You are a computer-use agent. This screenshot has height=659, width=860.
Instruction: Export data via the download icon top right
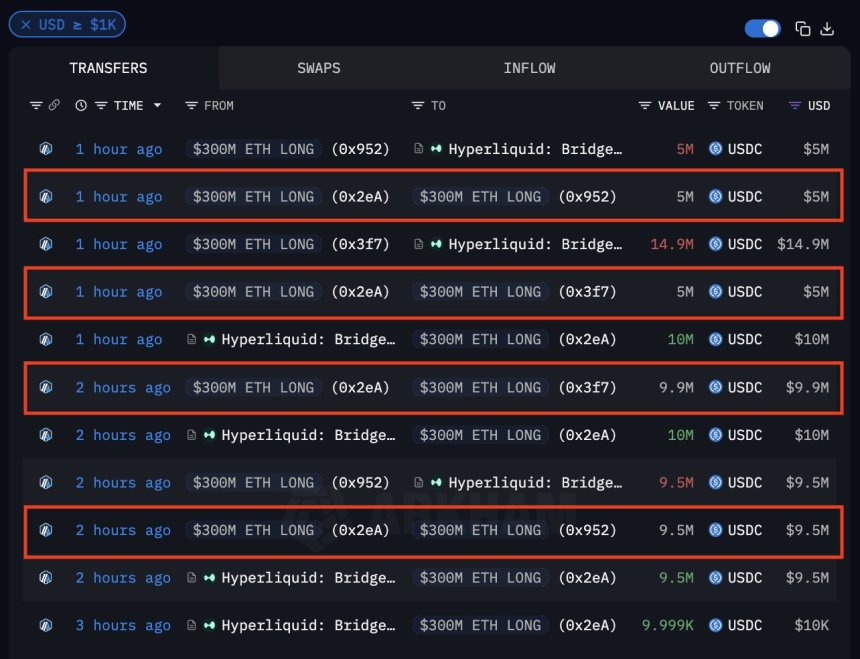826,29
